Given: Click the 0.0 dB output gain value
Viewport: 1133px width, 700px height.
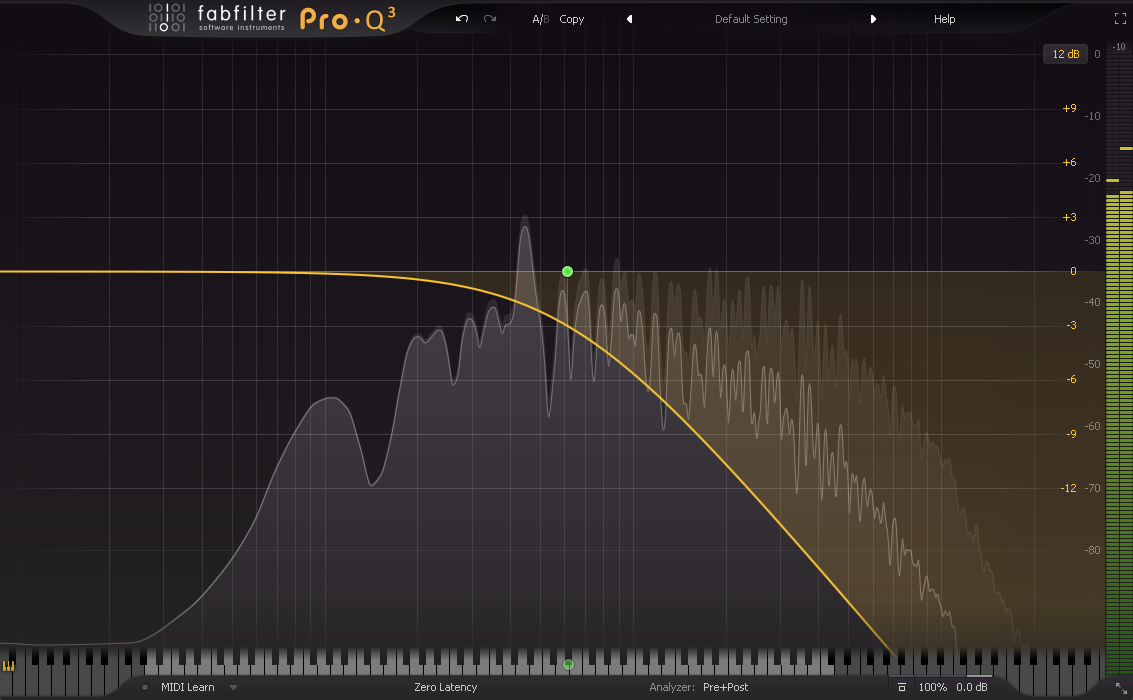Looking at the screenshot, I should (972, 687).
